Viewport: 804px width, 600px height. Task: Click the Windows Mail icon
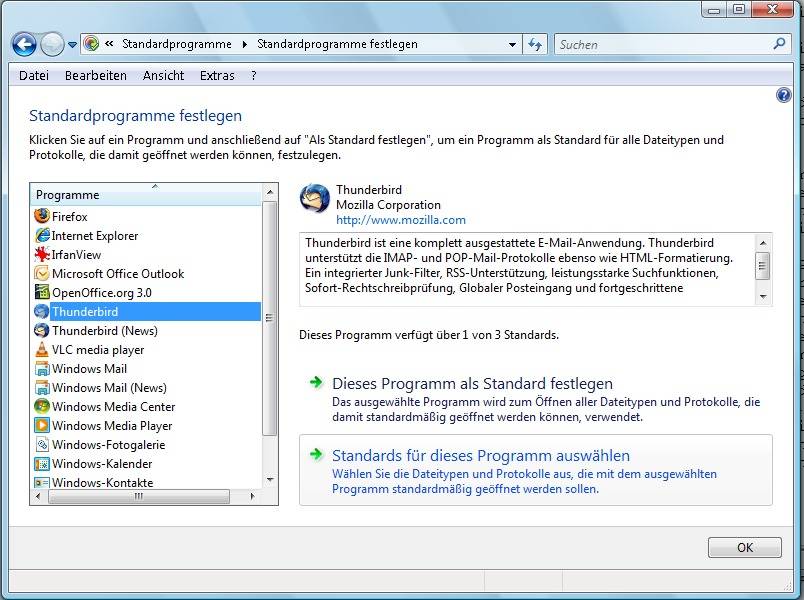(42, 368)
